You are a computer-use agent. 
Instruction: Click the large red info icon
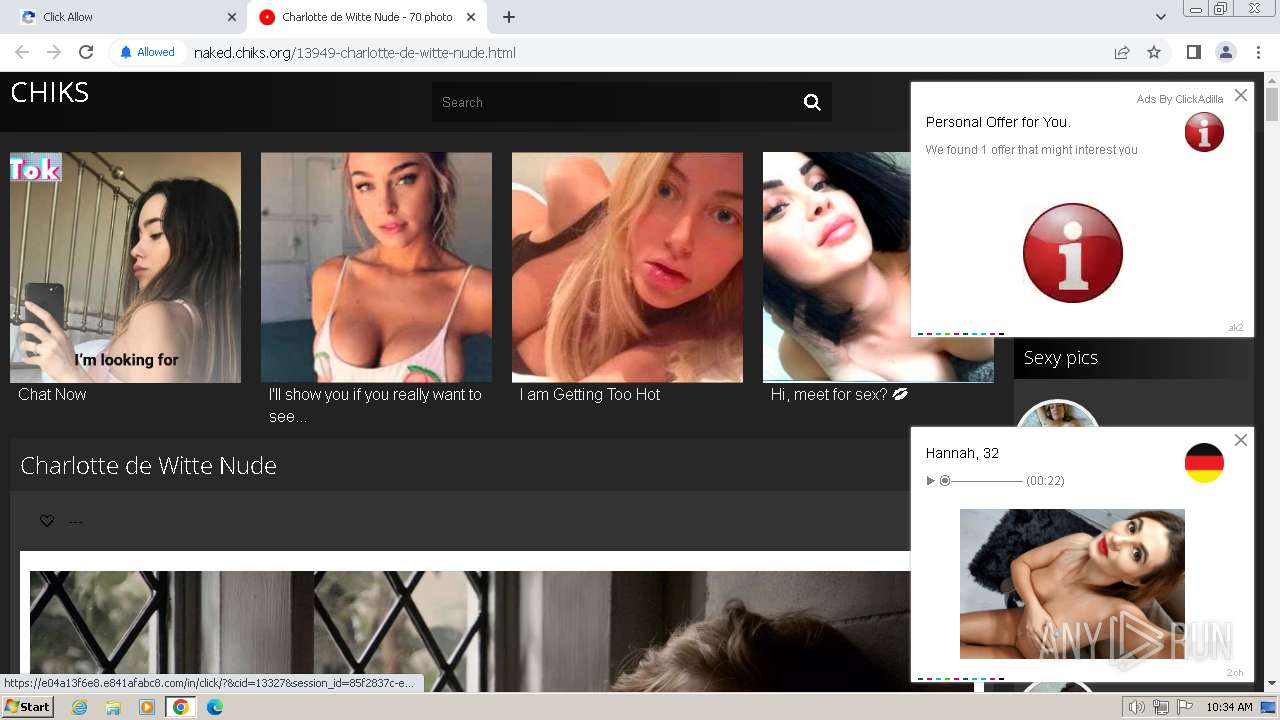click(1073, 253)
